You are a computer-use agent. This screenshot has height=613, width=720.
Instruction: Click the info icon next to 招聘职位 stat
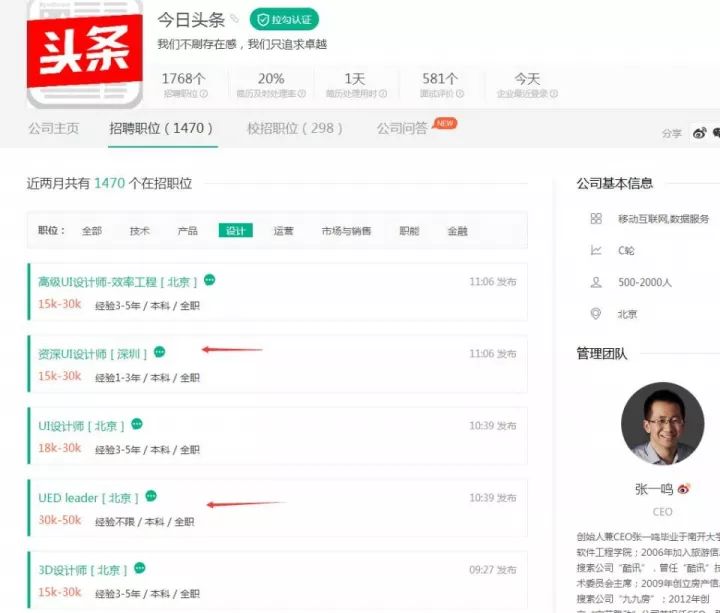[204, 94]
